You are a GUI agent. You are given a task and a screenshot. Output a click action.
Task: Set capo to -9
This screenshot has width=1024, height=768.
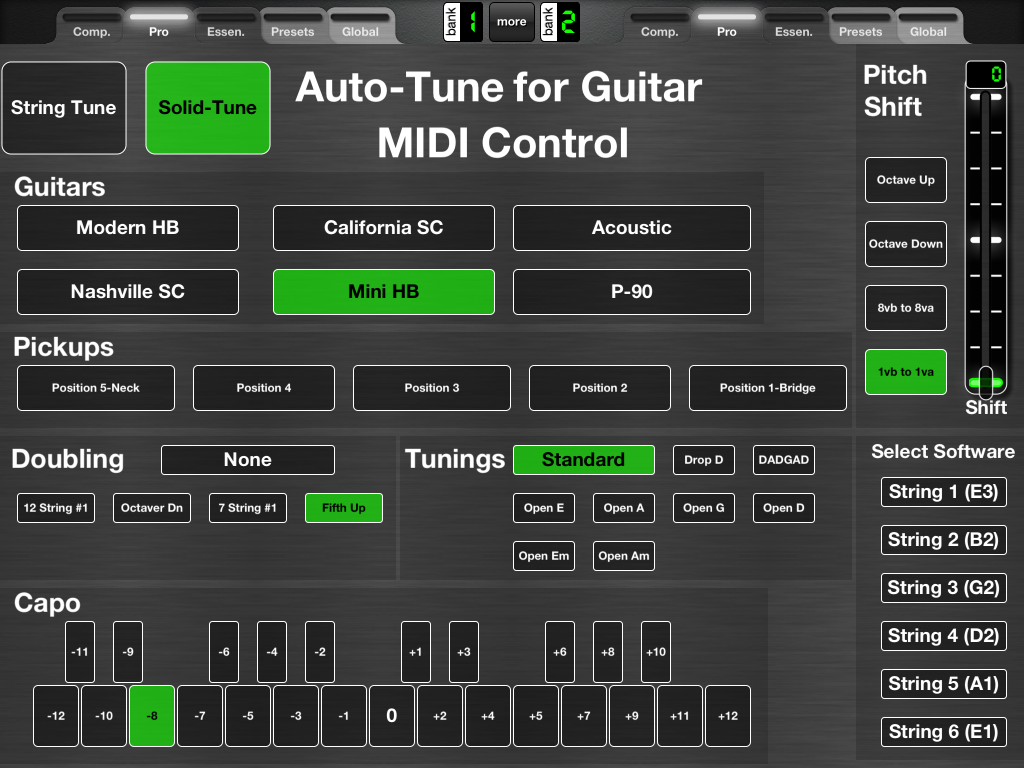pyautogui.click(x=128, y=652)
